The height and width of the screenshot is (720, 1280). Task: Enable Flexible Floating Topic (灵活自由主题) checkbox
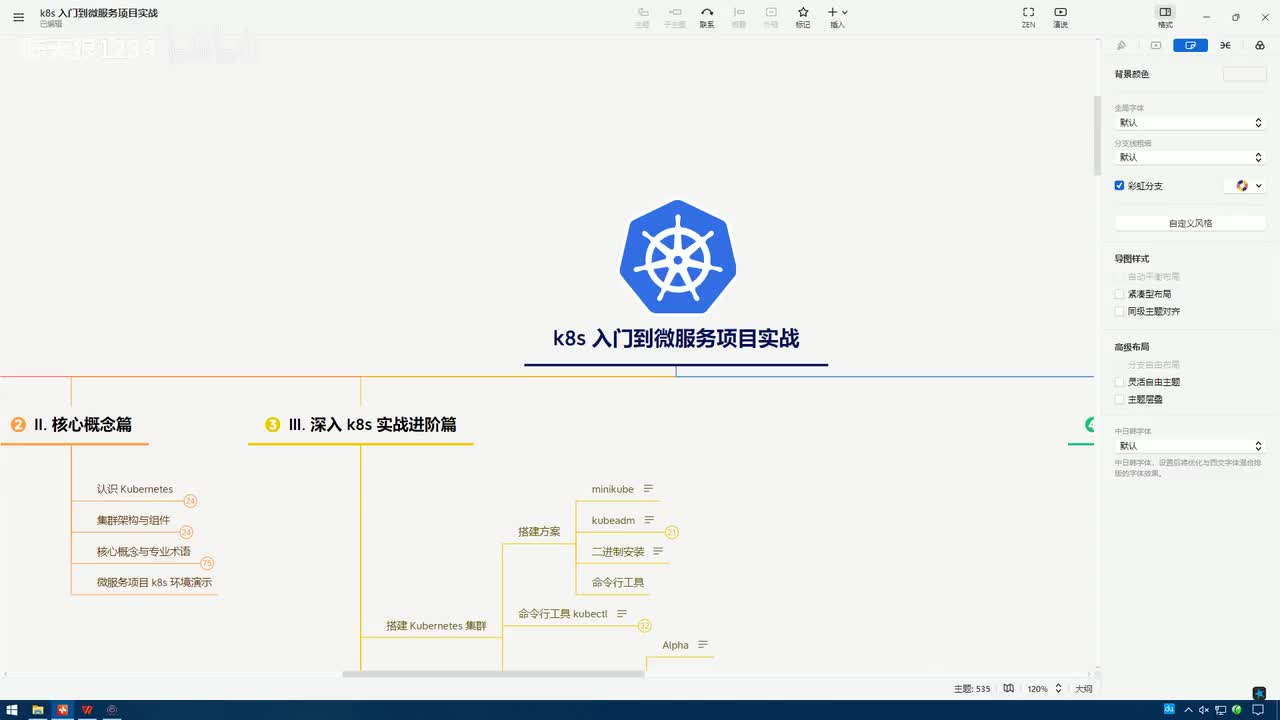1119,382
